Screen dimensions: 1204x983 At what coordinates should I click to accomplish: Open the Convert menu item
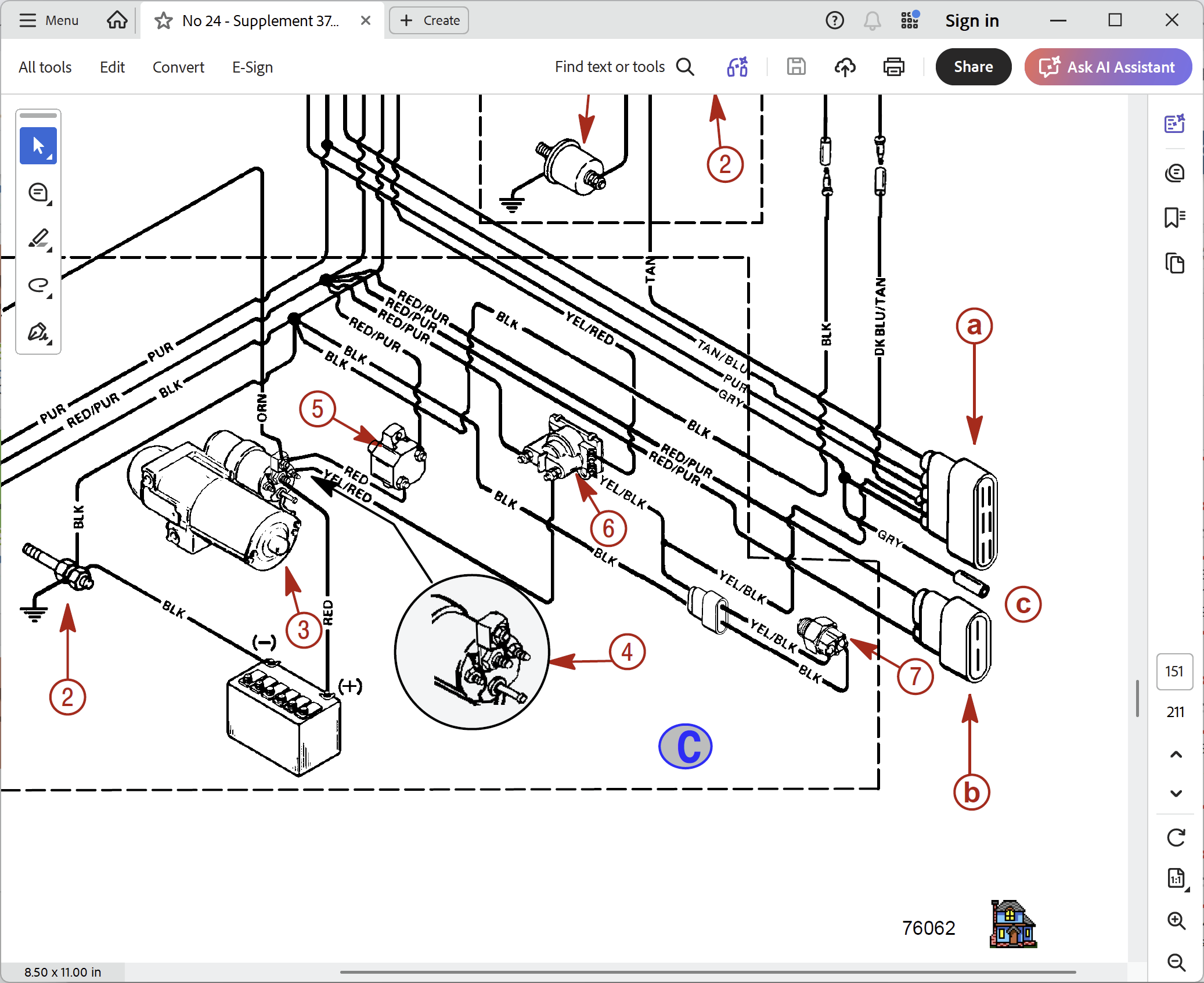178,67
